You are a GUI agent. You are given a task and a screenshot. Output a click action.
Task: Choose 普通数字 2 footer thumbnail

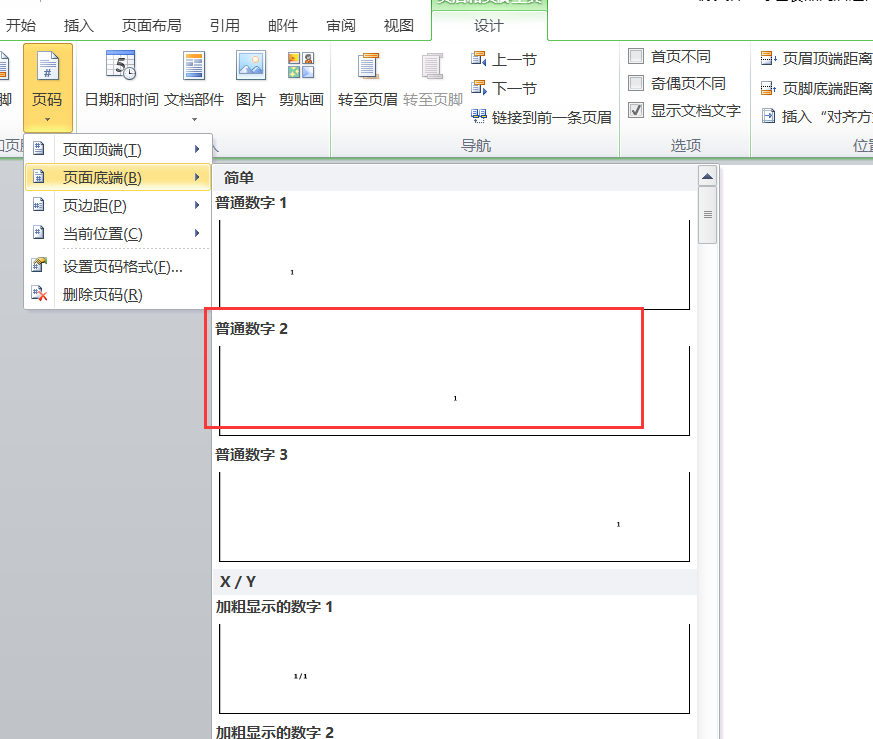pyautogui.click(x=454, y=390)
